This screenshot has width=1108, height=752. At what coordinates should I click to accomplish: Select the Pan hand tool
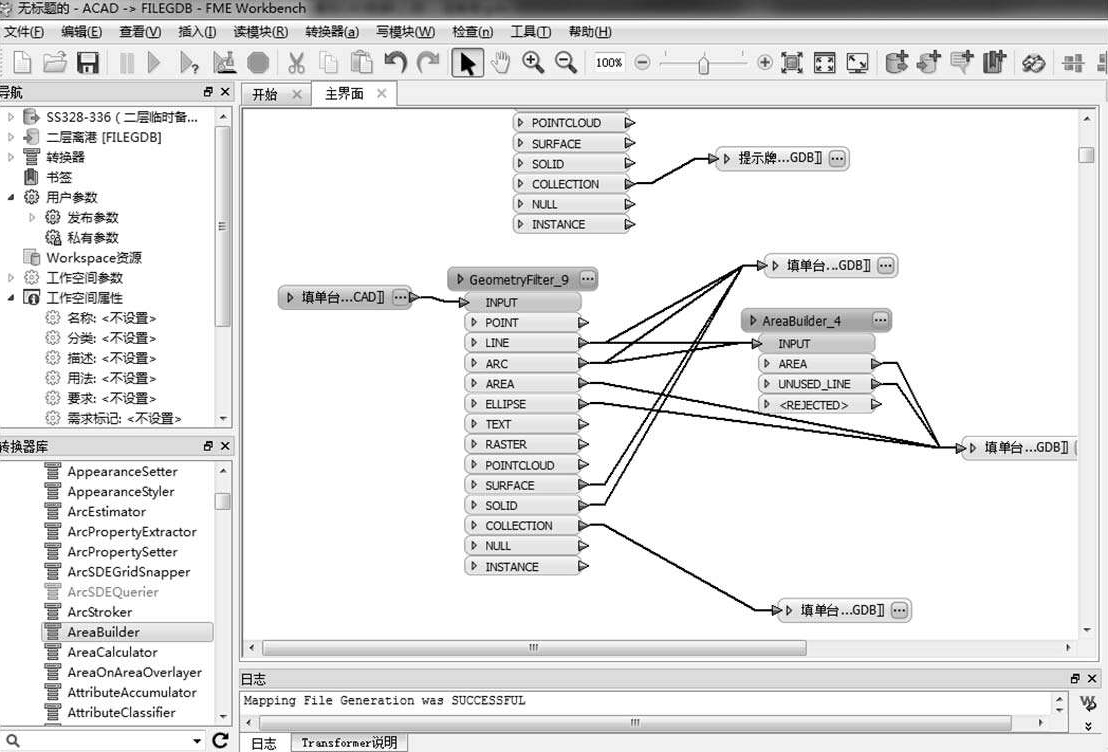[500, 62]
